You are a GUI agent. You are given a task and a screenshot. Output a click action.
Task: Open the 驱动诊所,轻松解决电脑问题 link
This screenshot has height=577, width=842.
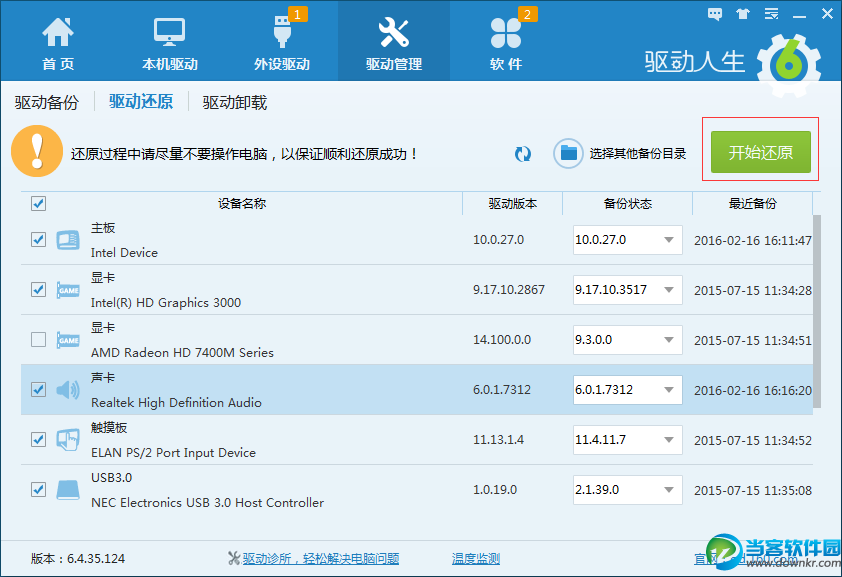(x=321, y=559)
